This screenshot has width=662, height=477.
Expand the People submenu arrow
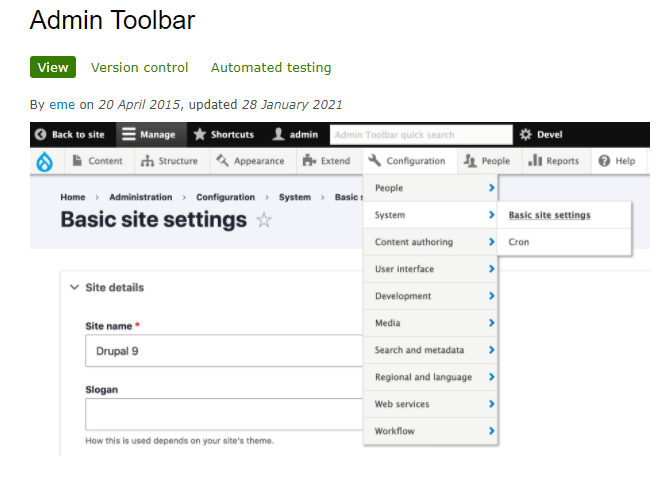pyautogui.click(x=491, y=188)
